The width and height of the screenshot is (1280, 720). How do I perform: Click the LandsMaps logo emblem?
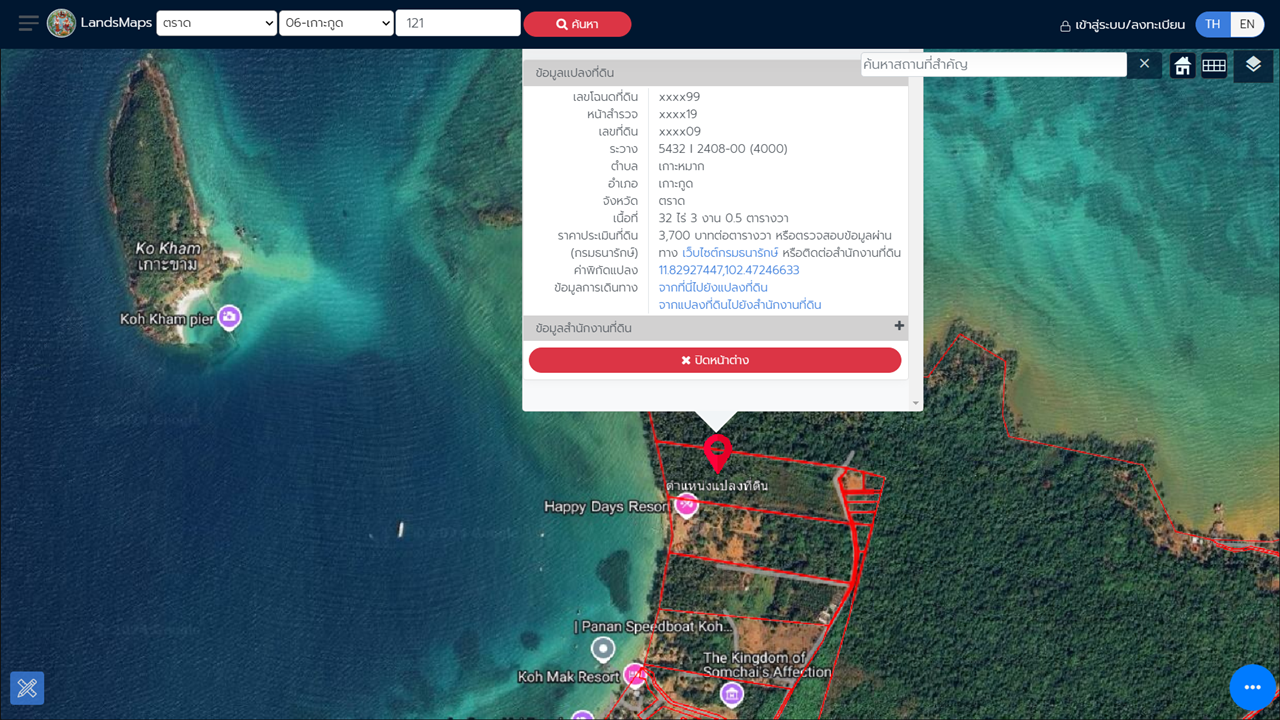click(62, 23)
